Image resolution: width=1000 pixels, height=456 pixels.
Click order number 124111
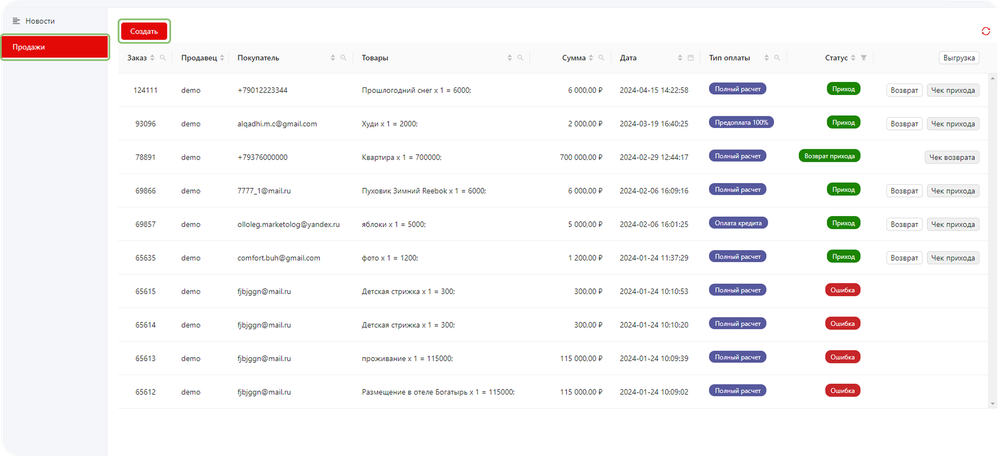145,91
